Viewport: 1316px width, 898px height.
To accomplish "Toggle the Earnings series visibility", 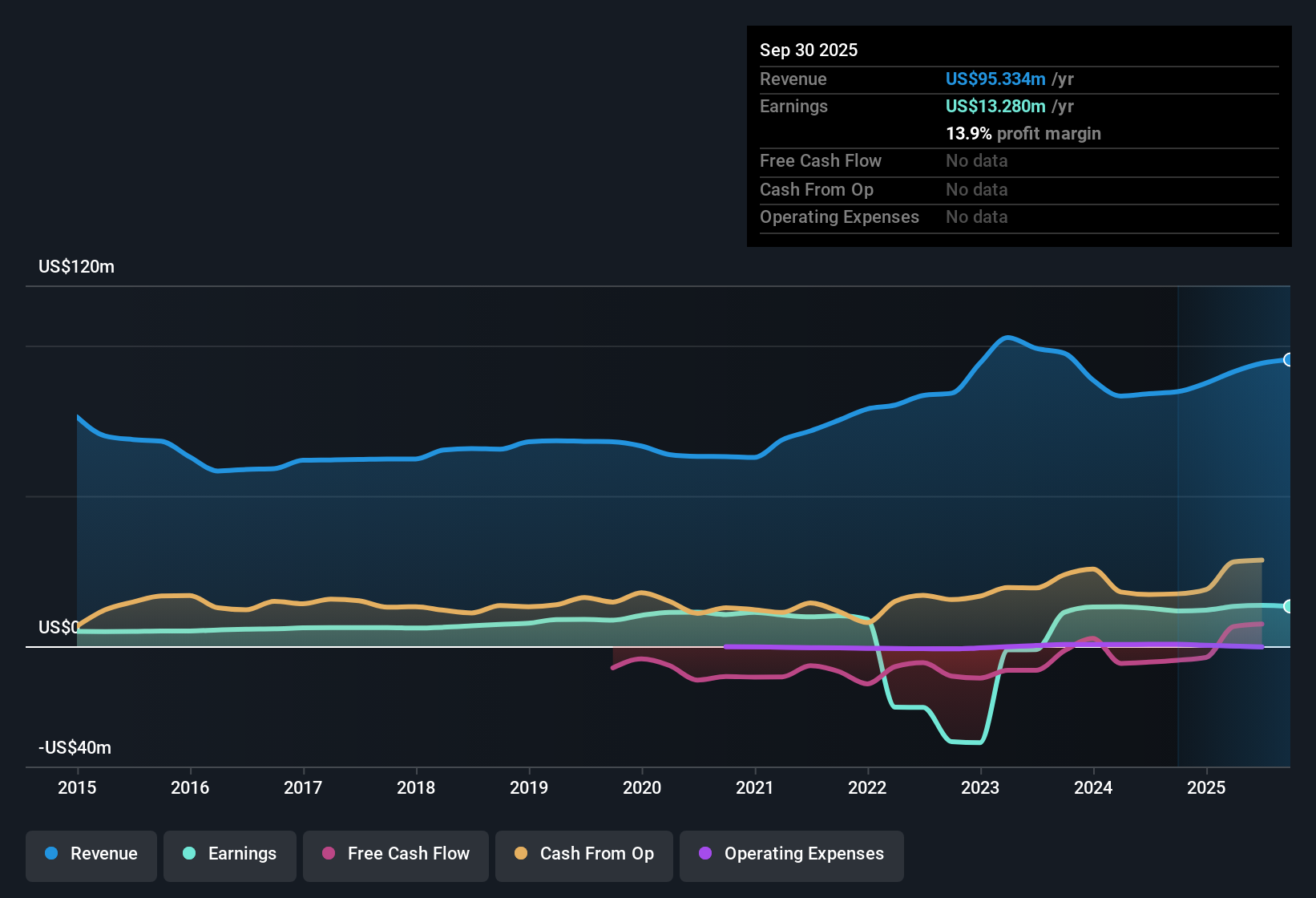I will [x=230, y=854].
